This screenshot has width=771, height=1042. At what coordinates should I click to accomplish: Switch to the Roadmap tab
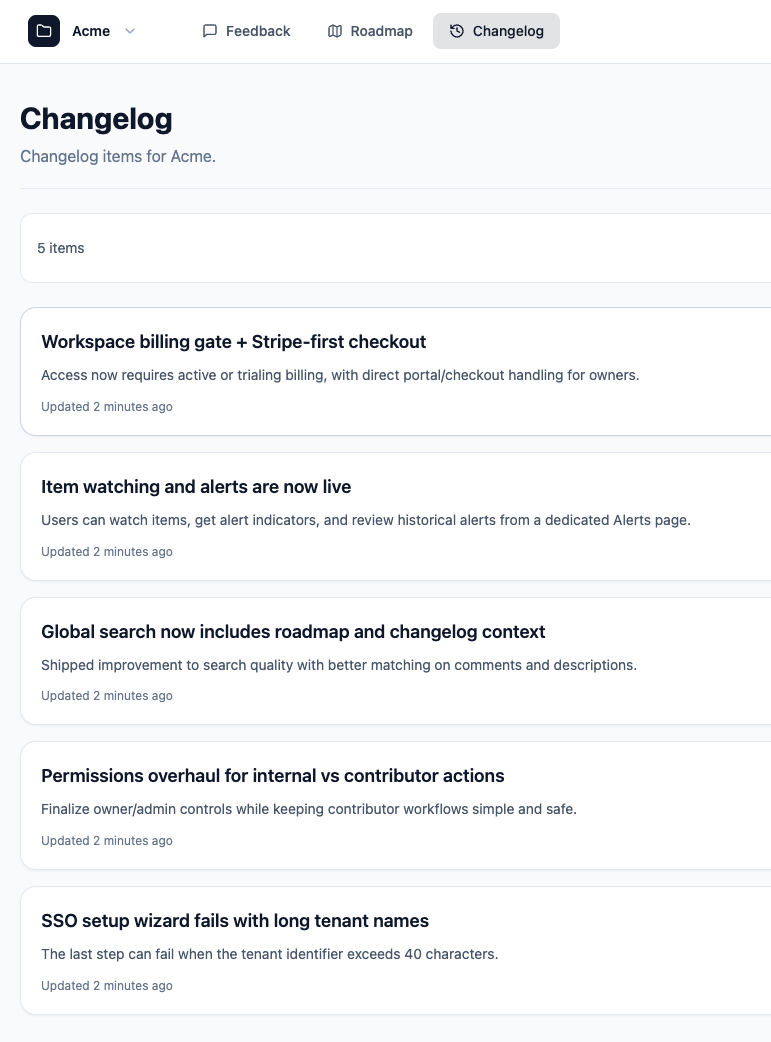pos(381,31)
